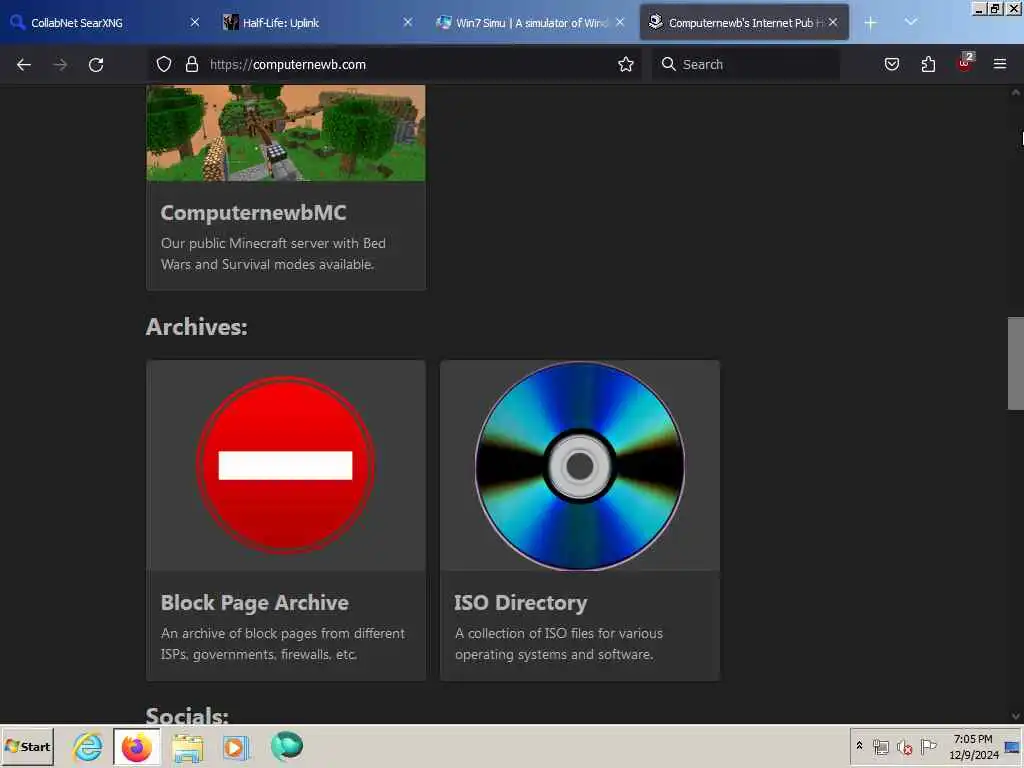Close the CollabNet SearXNG tab
The height and width of the screenshot is (768, 1024).
coord(195,22)
